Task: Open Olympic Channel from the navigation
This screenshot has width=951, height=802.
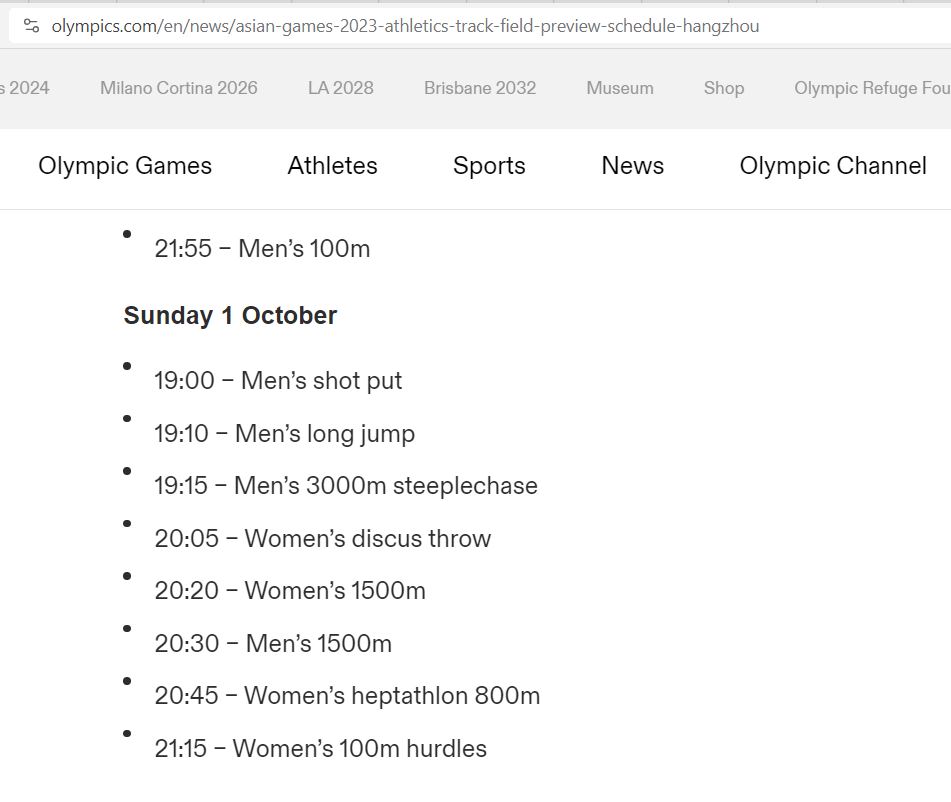Action: click(x=833, y=166)
